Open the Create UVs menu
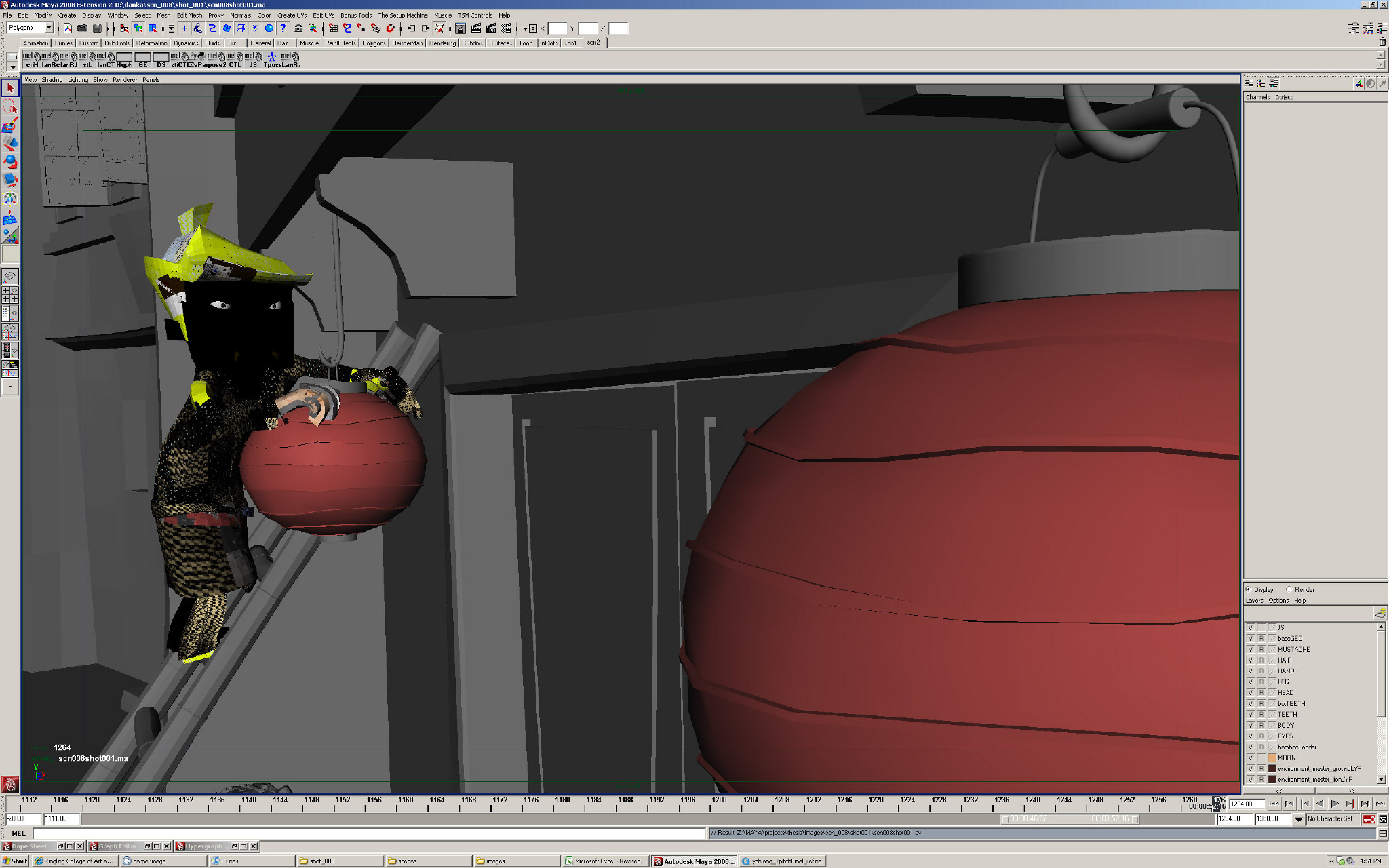 [x=292, y=15]
